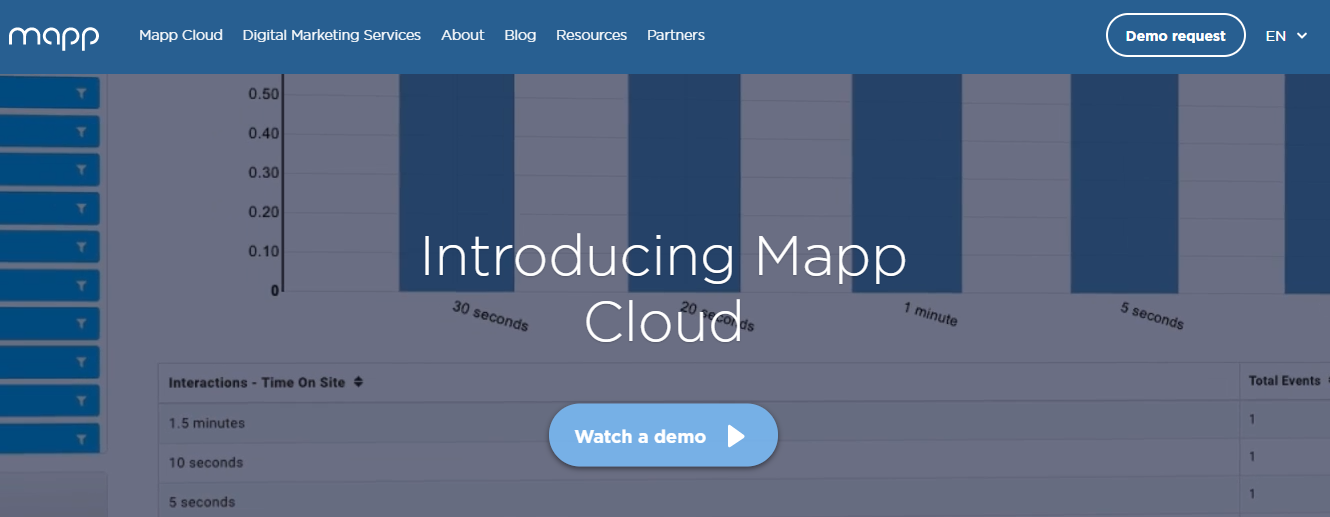Click the 1 minute axis label
Viewport: 1330px width, 517px height.
(x=931, y=314)
